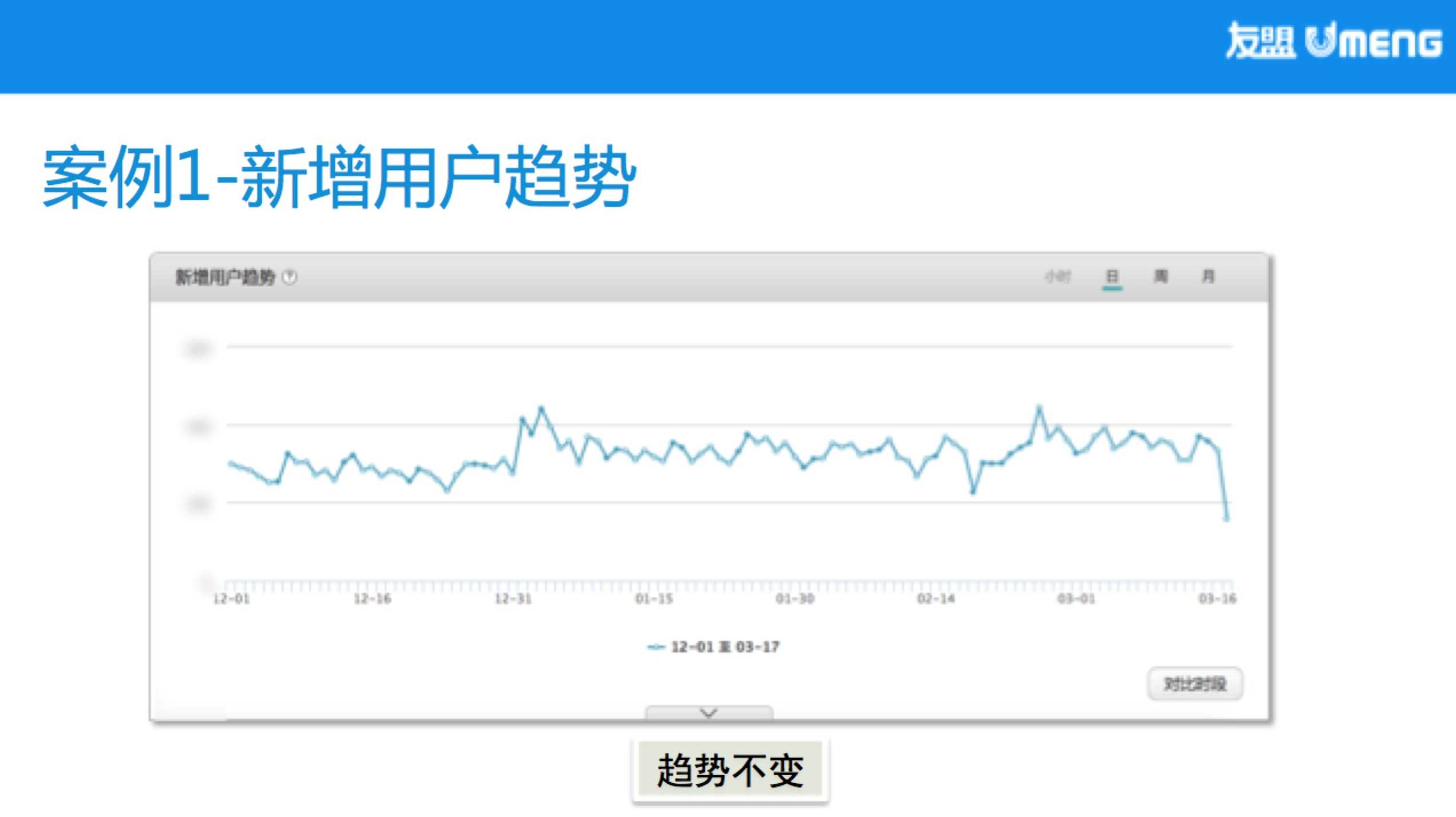The image size is (1456, 817).
Task: Switch to the 小时 hourly view
Action: (x=1057, y=277)
